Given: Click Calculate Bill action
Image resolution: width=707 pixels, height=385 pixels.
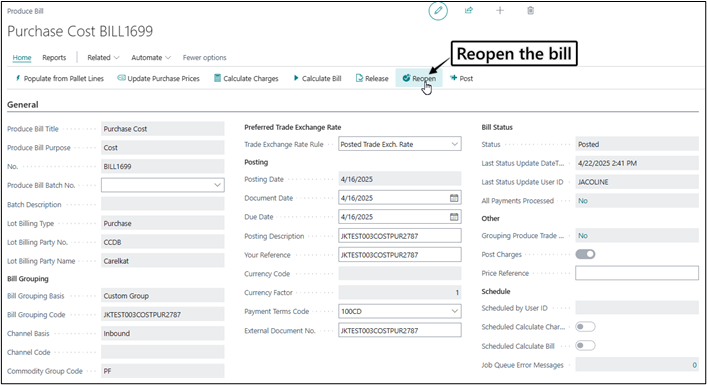Looking at the screenshot, I should tap(317, 78).
